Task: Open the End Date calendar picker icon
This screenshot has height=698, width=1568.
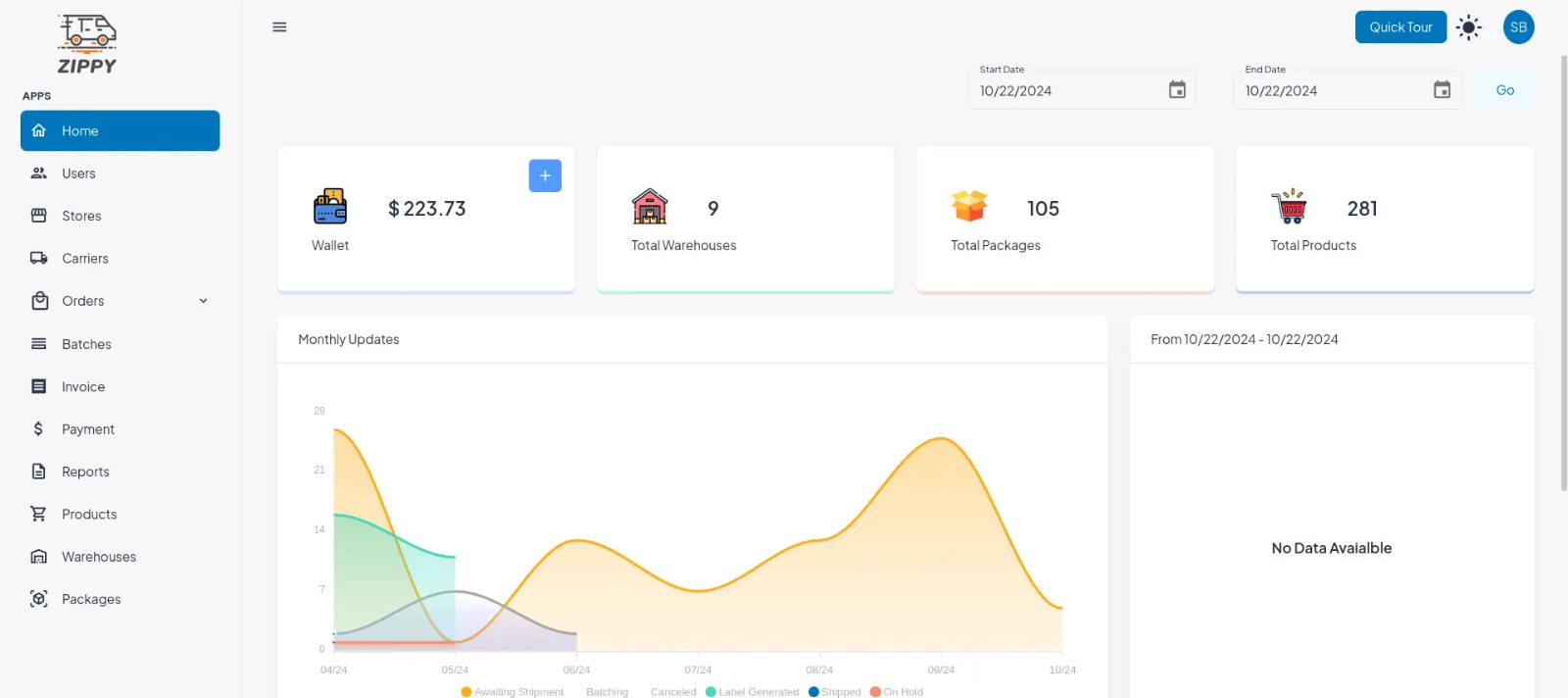Action: (1442, 90)
